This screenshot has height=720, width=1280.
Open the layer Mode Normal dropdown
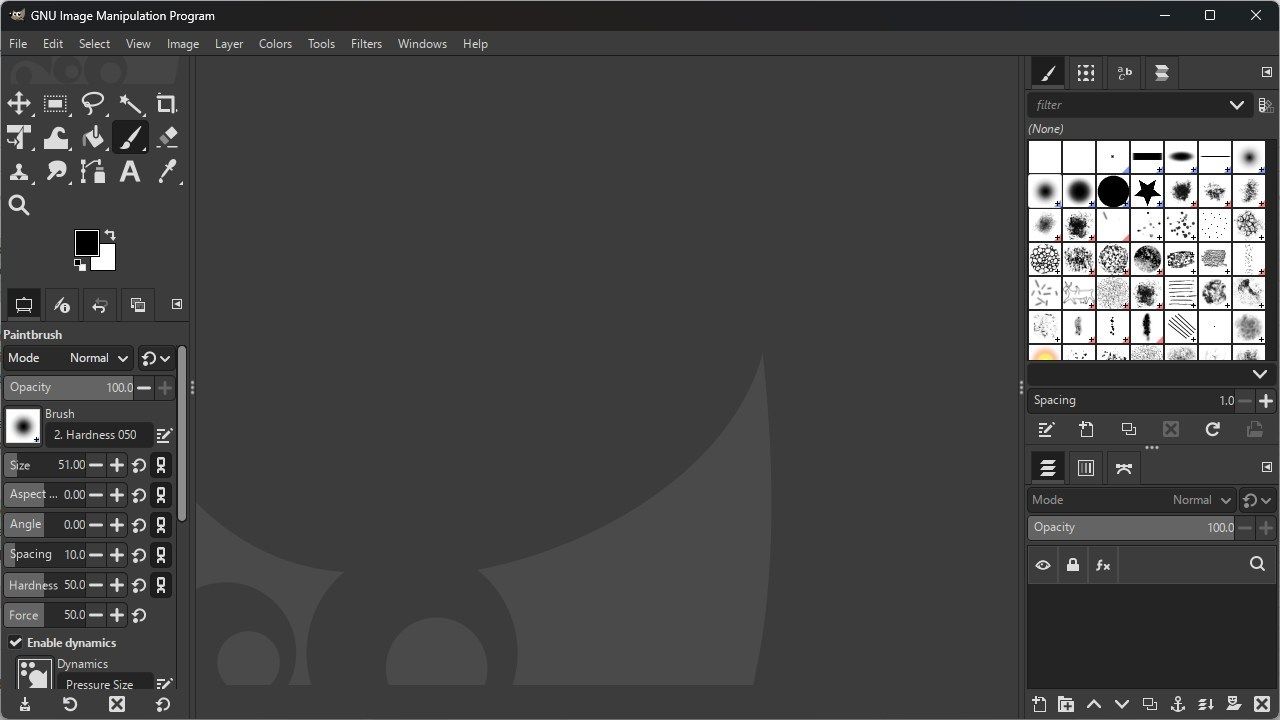click(1132, 500)
